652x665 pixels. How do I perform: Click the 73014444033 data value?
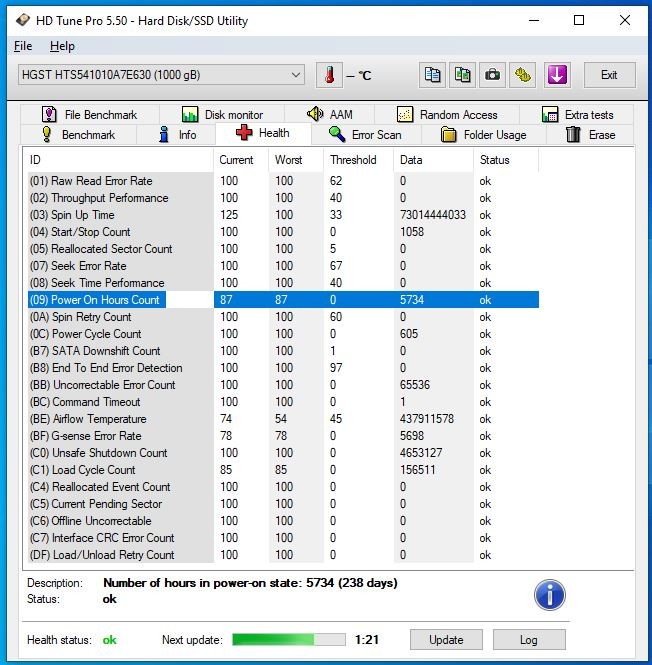coord(432,215)
